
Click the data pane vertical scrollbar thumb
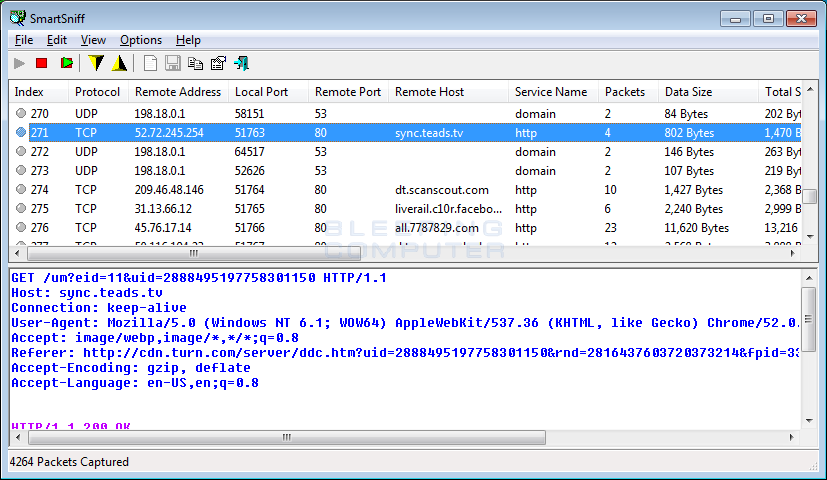pos(809,318)
